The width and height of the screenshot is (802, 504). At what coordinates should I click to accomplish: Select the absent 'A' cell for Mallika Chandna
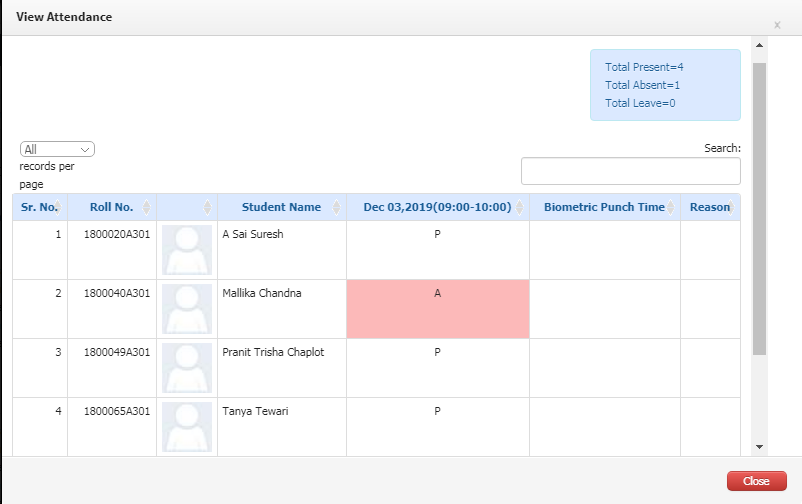pos(438,309)
